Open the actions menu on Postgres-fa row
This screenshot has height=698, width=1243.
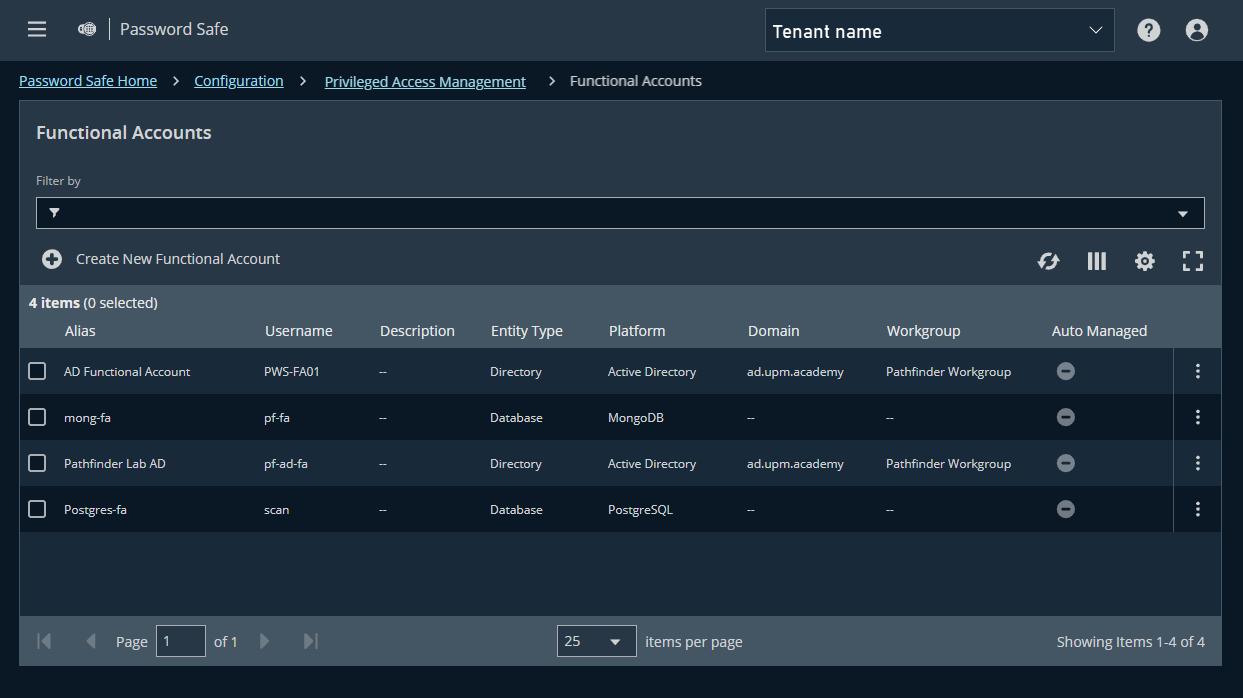[x=1197, y=509]
